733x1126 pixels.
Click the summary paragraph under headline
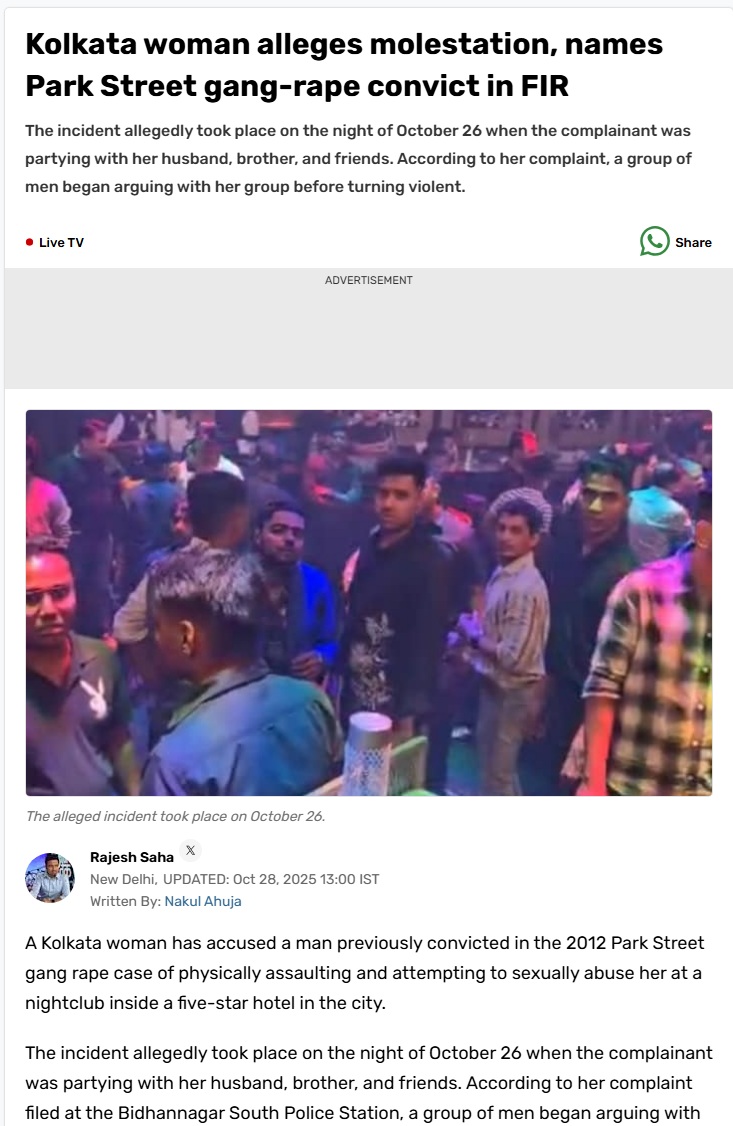[x=358, y=159]
